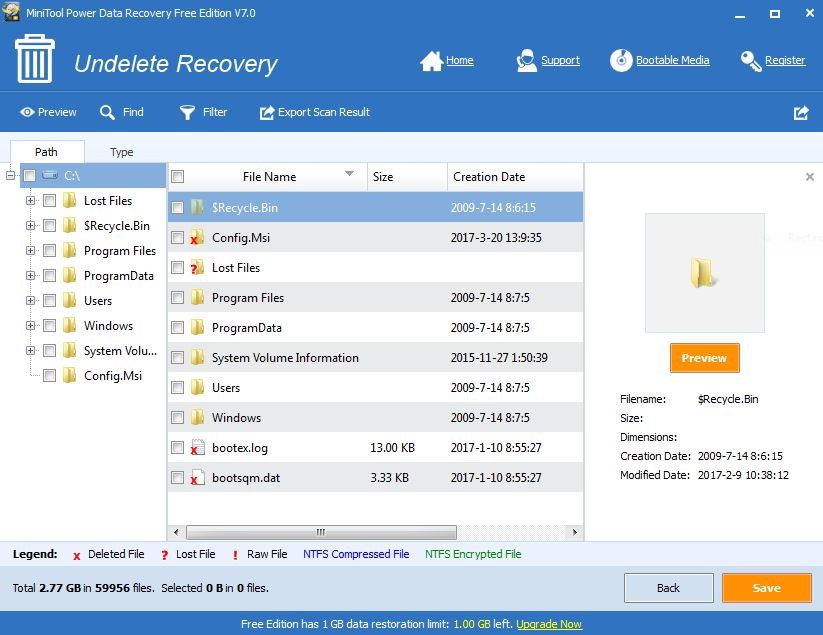Click the app logo icon in title bar
Screen dimensions: 823x635
[x=11, y=12]
